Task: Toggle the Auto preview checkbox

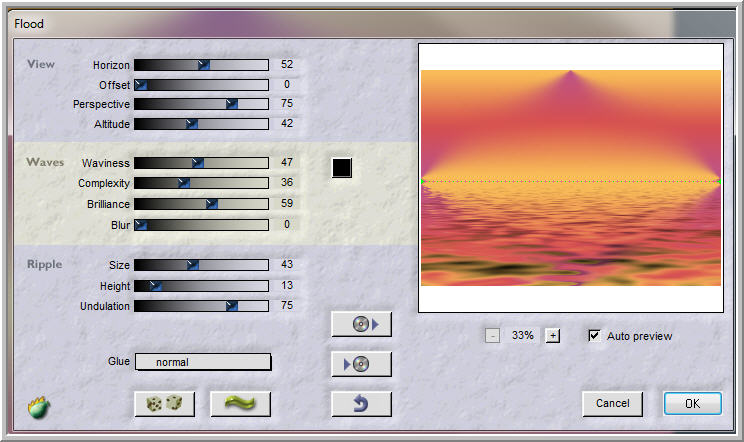Action: coord(594,336)
